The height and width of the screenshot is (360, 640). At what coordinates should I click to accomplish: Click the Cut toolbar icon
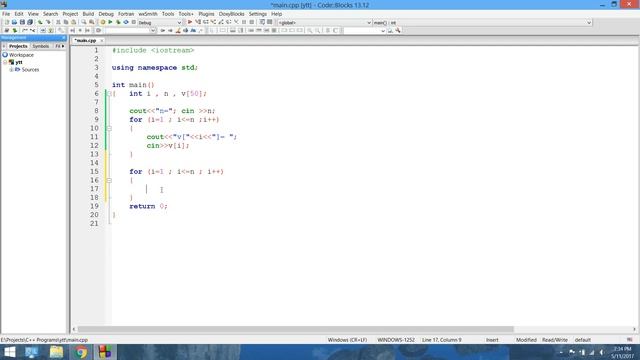coord(58,22)
